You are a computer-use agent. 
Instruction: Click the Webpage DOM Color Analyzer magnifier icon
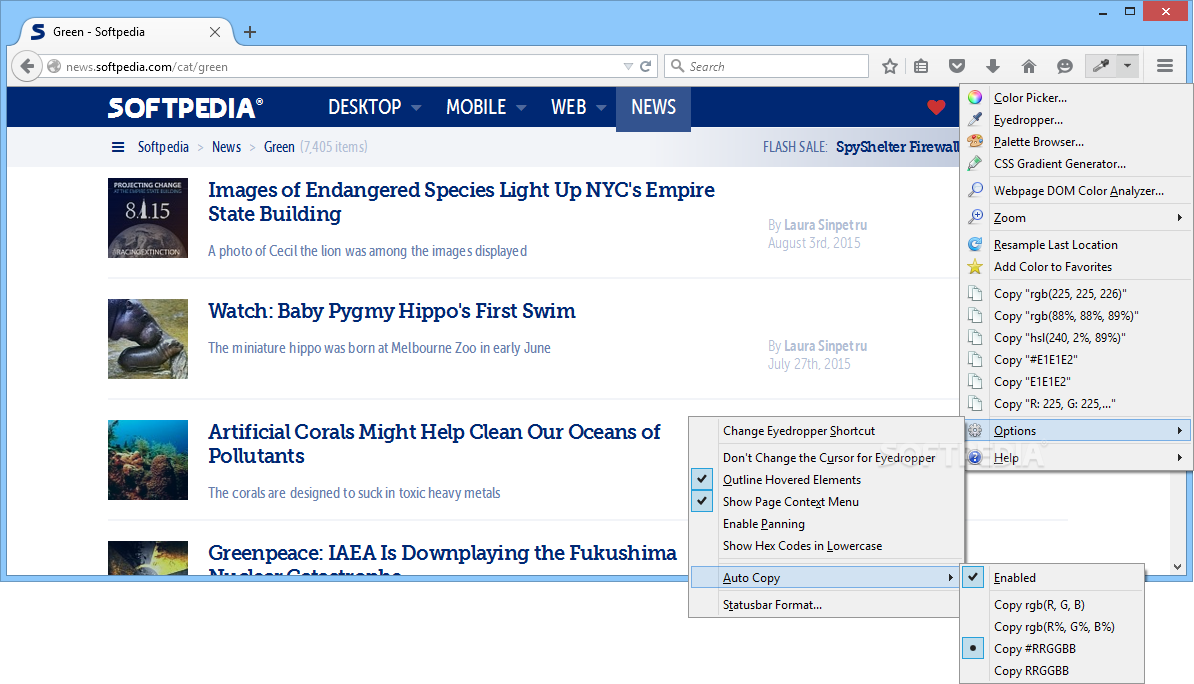[975, 190]
